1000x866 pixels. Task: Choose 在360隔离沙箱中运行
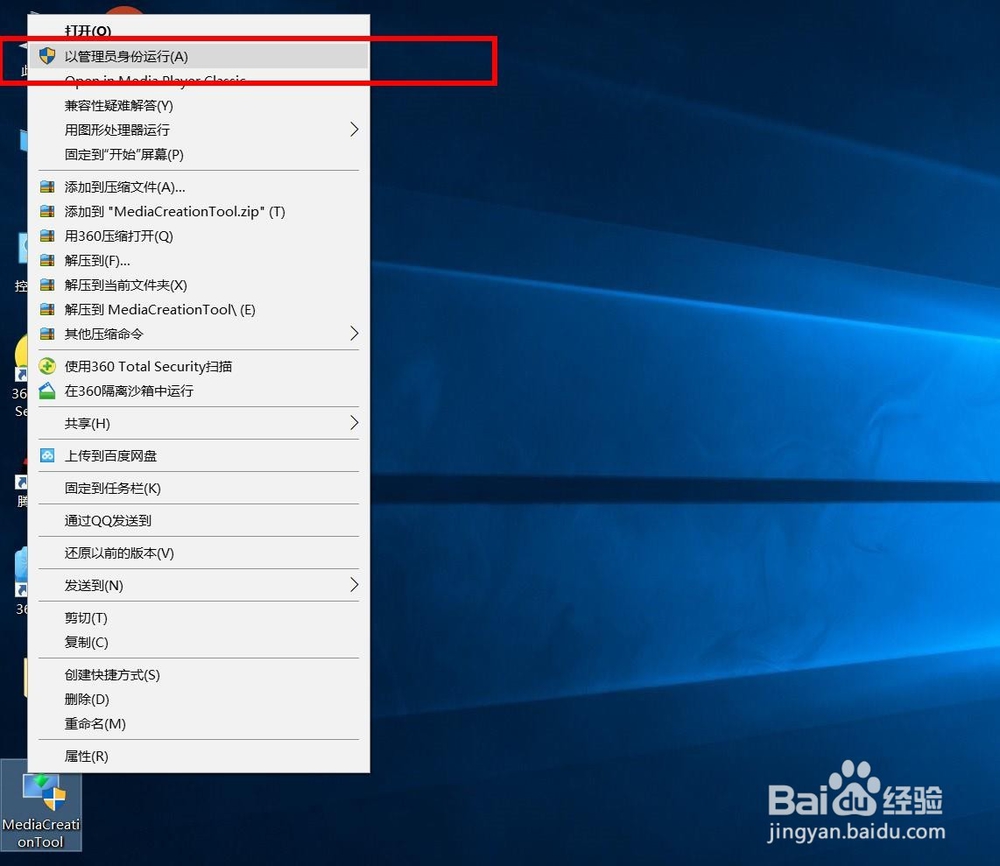(198, 391)
